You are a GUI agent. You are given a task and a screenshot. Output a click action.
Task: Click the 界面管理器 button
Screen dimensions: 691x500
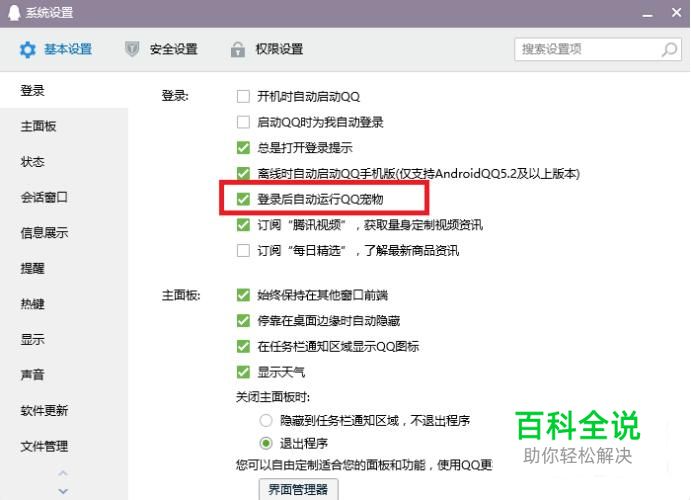tap(298, 489)
